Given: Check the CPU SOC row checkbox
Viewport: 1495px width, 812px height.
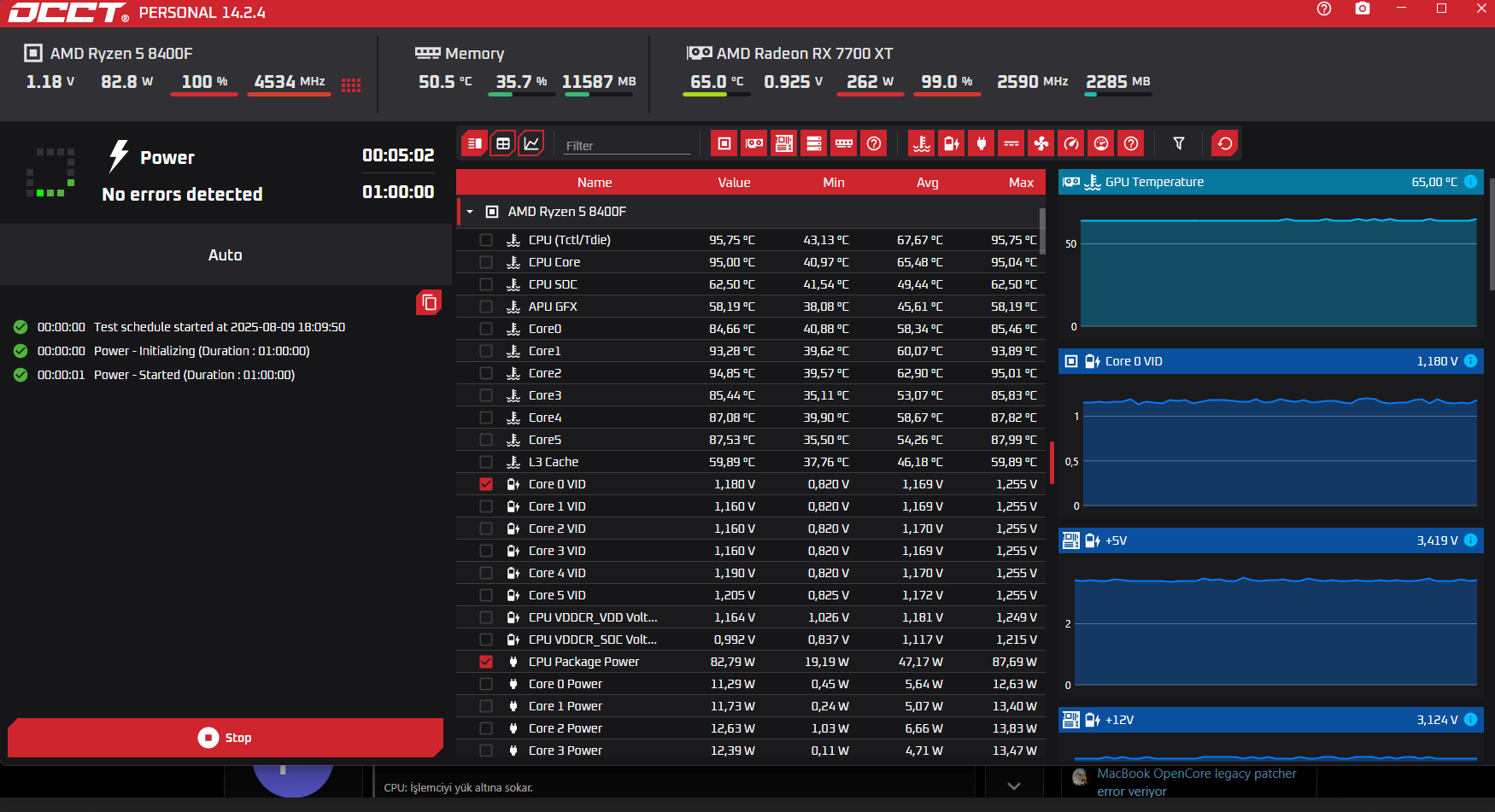Looking at the screenshot, I should click(486, 284).
